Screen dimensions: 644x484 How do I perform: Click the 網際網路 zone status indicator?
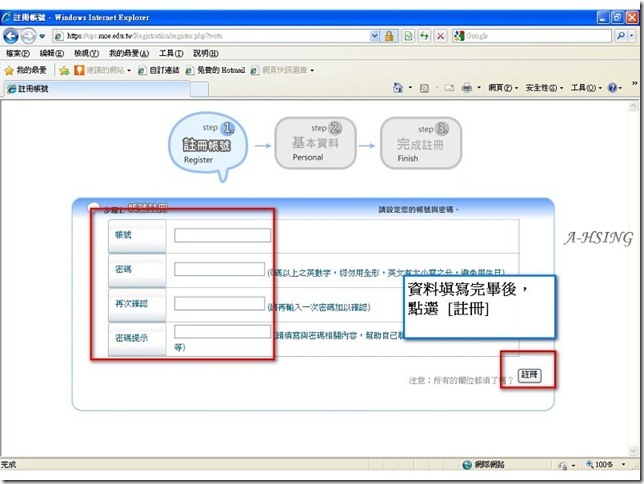point(483,465)
